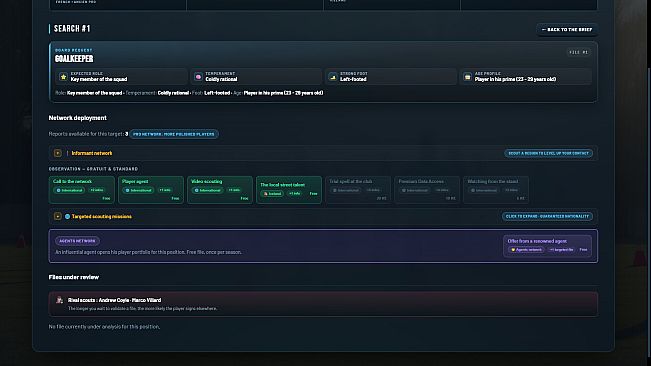Click the globe icon in Call to the network card
This screenshot has height=366, width=651.
[59, 190]
